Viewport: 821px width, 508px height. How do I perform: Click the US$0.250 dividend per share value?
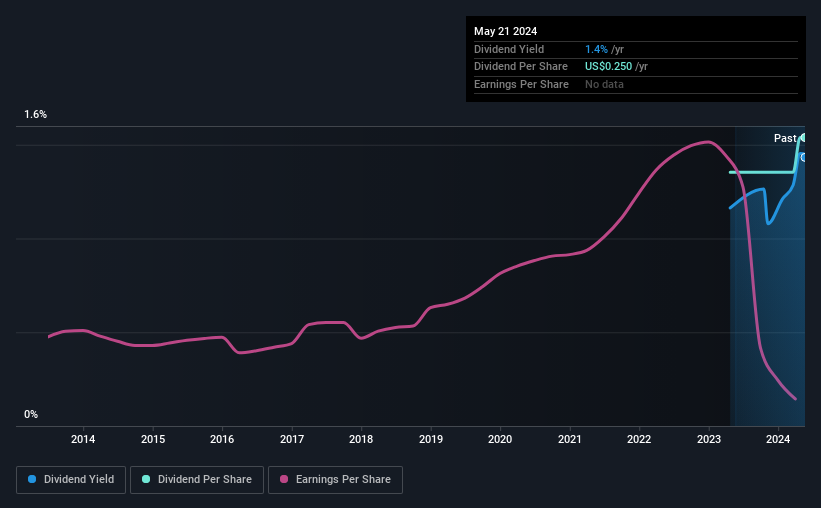pyautogui.click(x=609, y=66)
